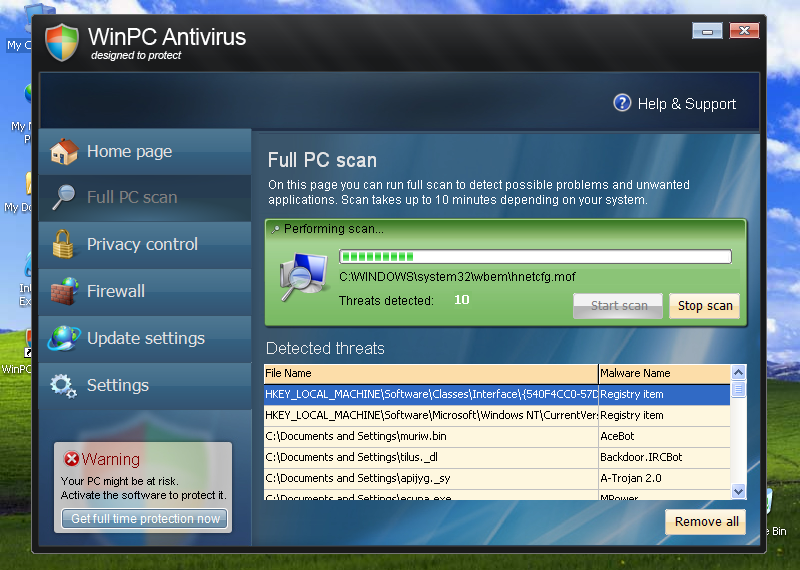This screenshot has height=570, width=800.
Task: Go to the Firewall section
Action: [x=145, y=291]
